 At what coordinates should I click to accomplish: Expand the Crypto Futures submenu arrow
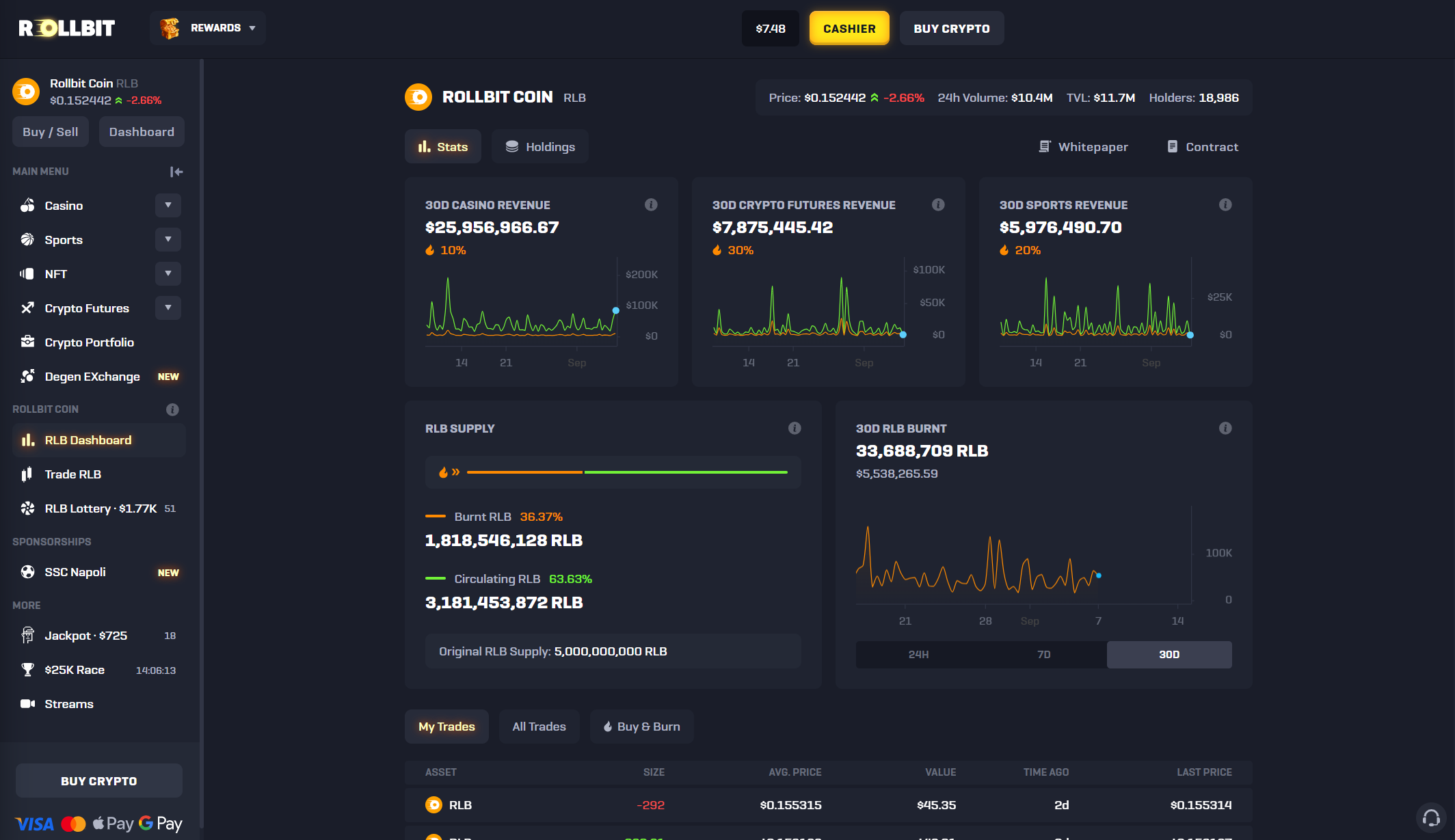(x=168, y=308)
